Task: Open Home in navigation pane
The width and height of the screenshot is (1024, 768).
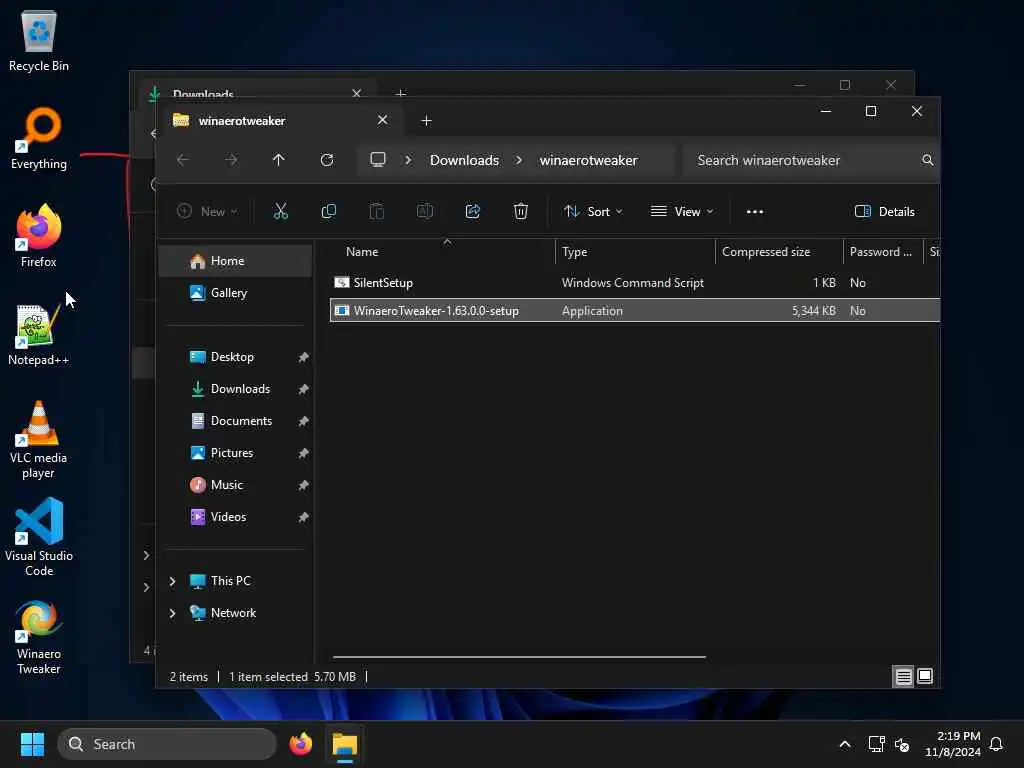Action: coord(236,261)
